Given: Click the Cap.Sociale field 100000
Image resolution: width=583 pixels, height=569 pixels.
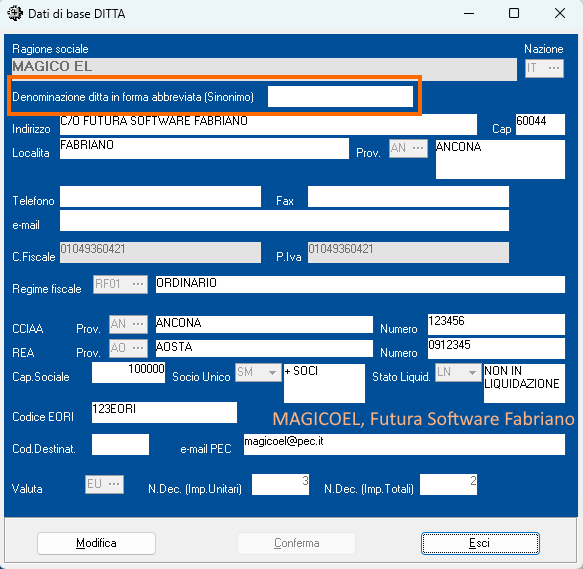Looking at the screenshot, I should (128, 373).
